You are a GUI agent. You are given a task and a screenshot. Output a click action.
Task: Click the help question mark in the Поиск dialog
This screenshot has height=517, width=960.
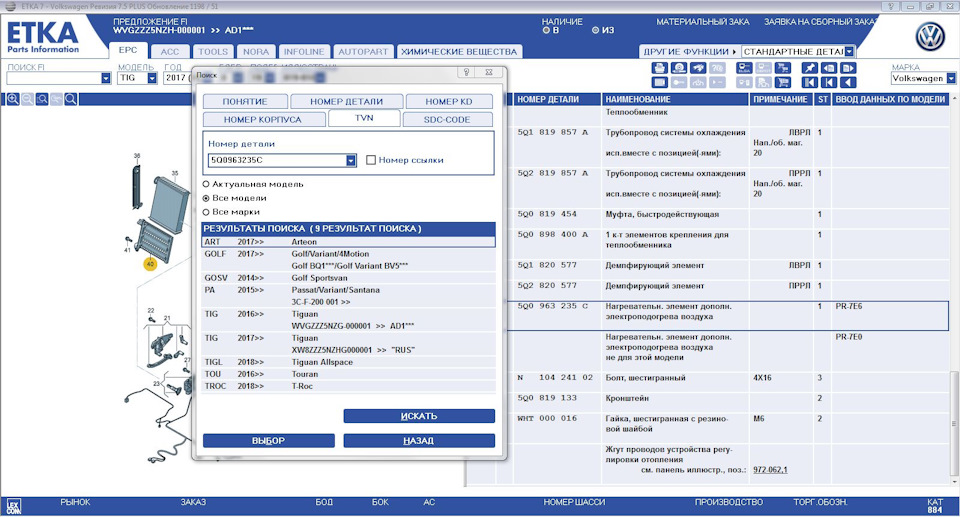tap(467, 72)
